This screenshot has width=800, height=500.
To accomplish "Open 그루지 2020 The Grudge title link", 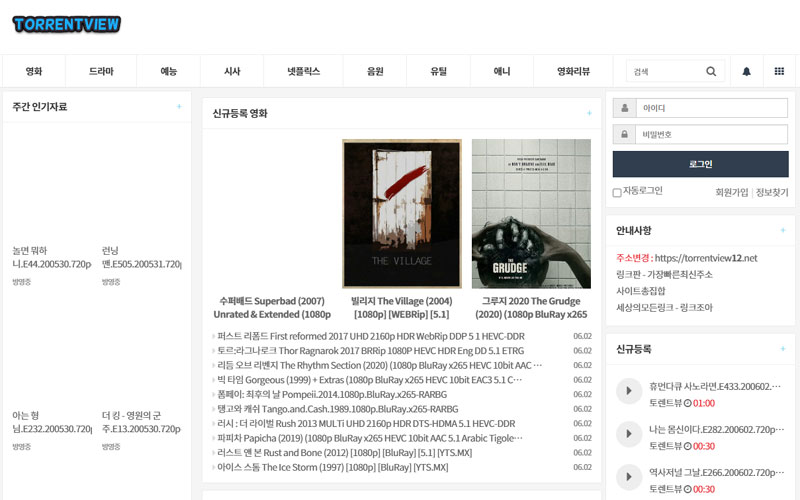I will pos(531,308).
